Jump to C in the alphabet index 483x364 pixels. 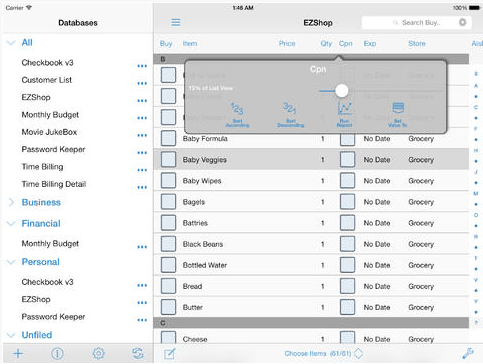point(476,107)
